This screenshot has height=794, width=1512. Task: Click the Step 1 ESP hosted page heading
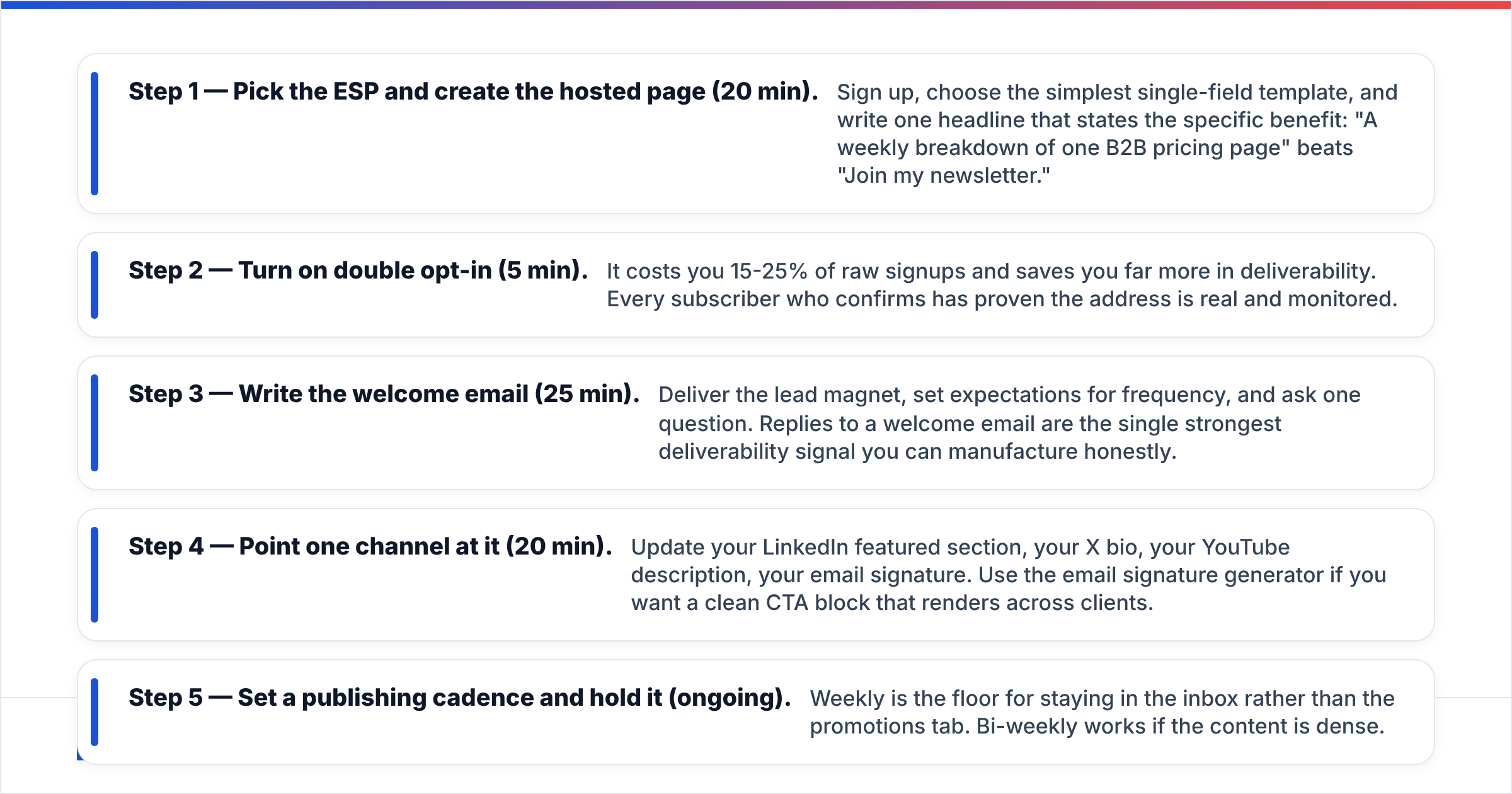click(473, 92)
